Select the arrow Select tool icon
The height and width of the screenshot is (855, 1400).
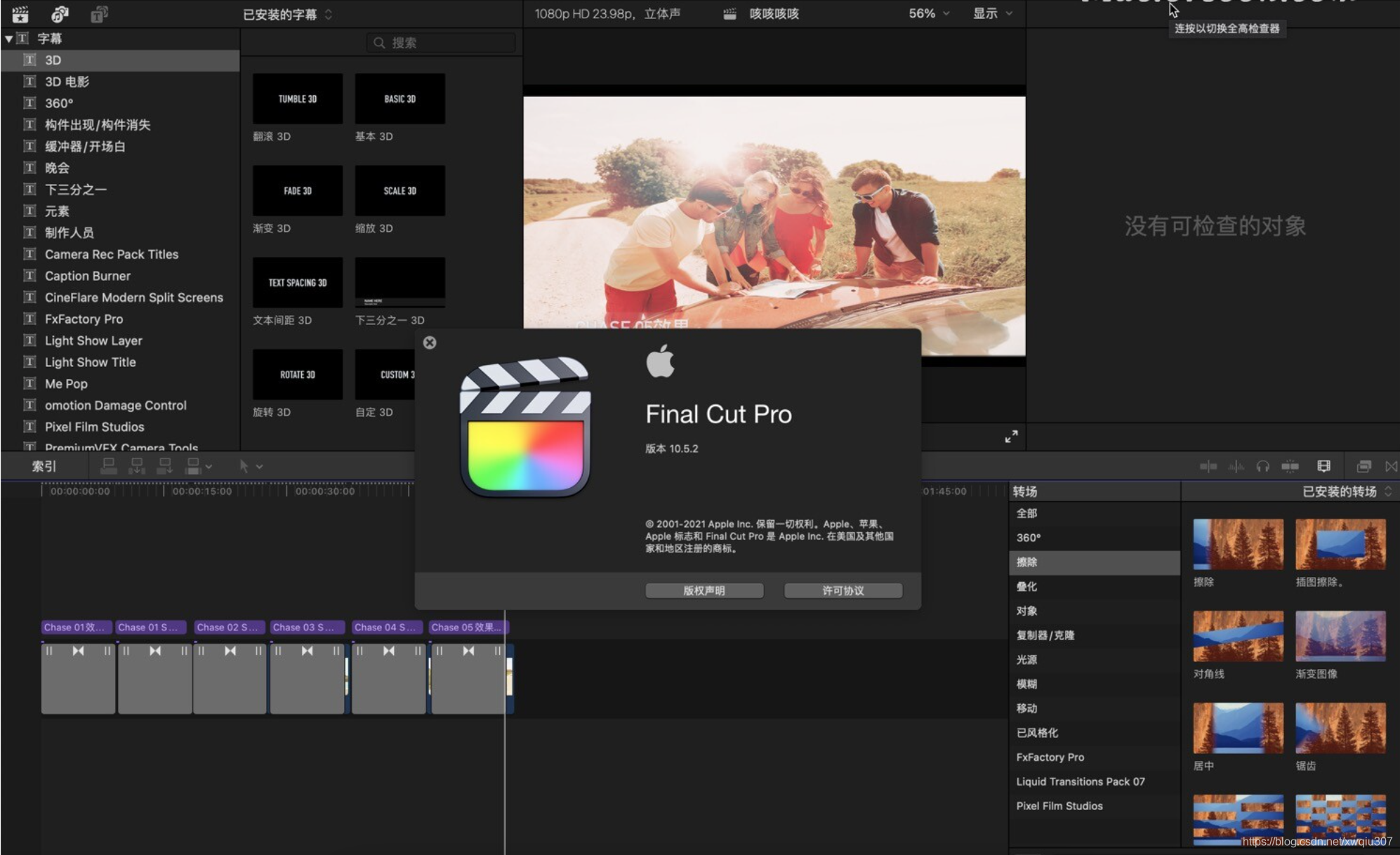click(x=244, y=466)
